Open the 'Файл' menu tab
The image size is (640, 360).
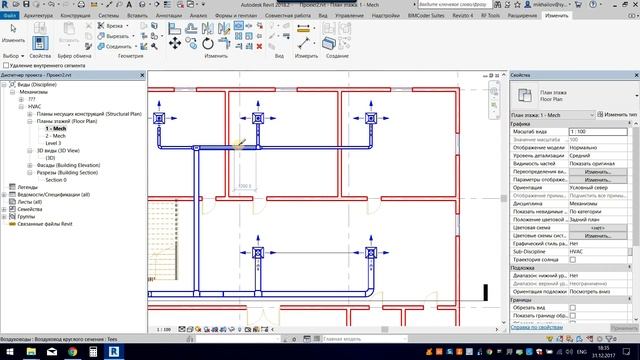pos(9,16)
